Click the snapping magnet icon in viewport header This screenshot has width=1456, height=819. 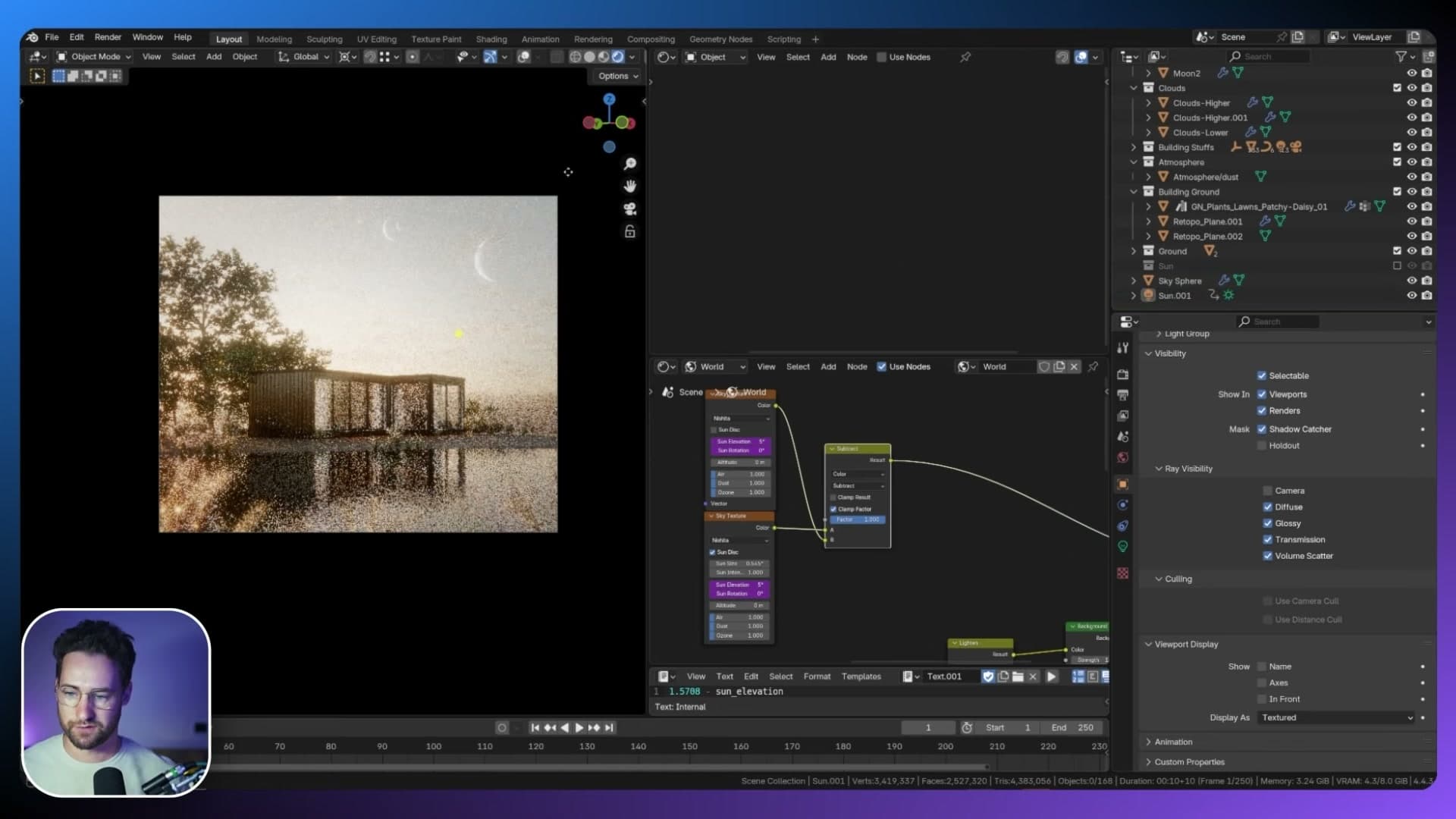pos(370,57)
